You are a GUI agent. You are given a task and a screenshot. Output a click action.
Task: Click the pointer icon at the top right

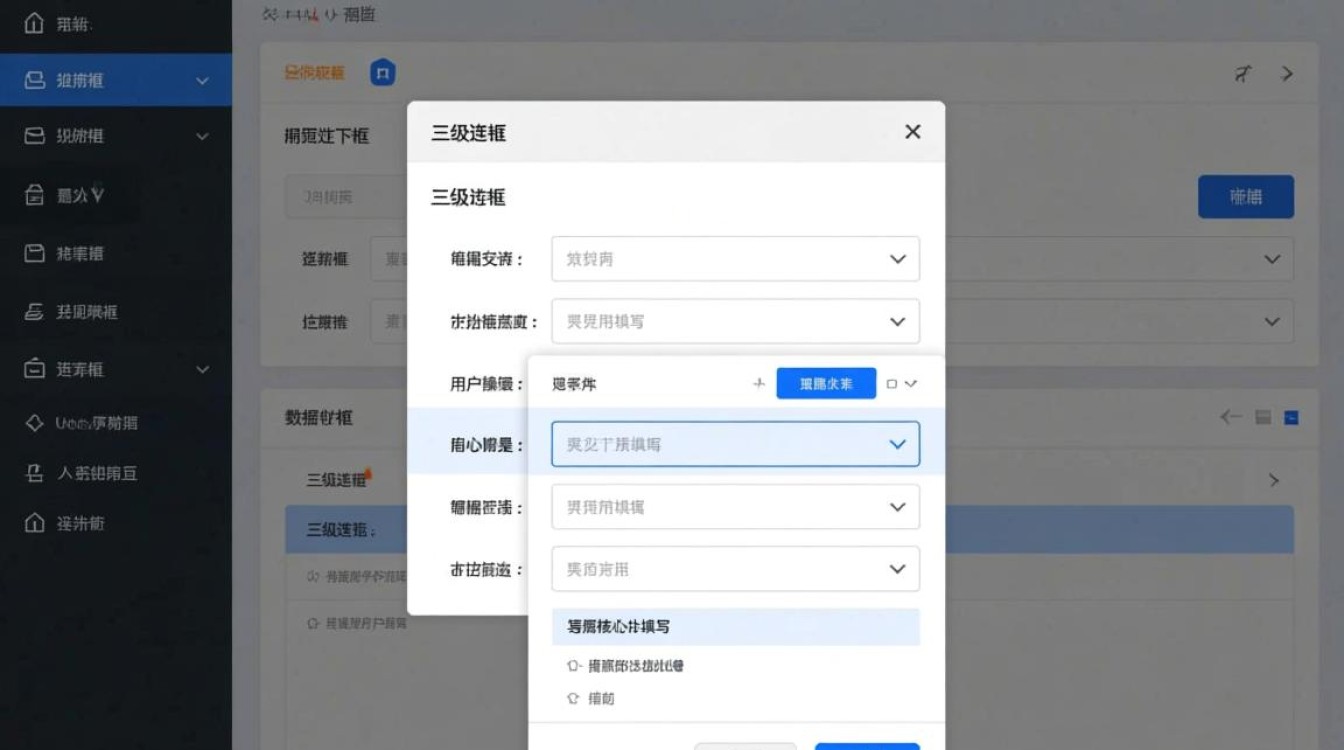point(1243,73)
